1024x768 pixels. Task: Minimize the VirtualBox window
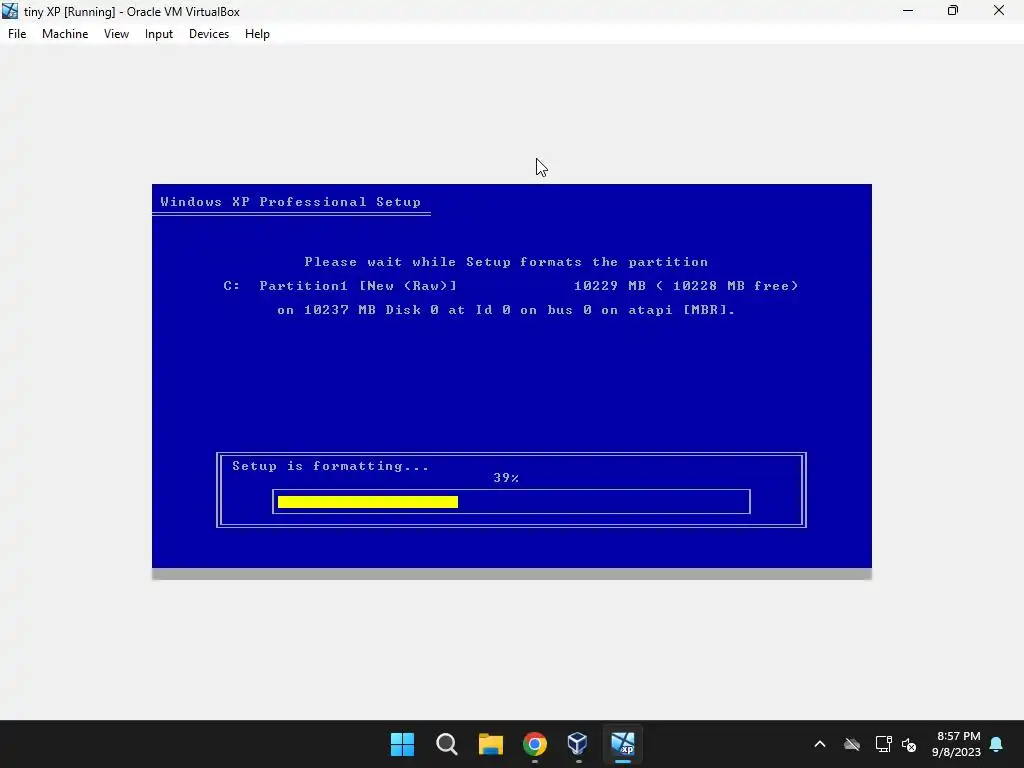pyautogui.click(x=908, y=11)
